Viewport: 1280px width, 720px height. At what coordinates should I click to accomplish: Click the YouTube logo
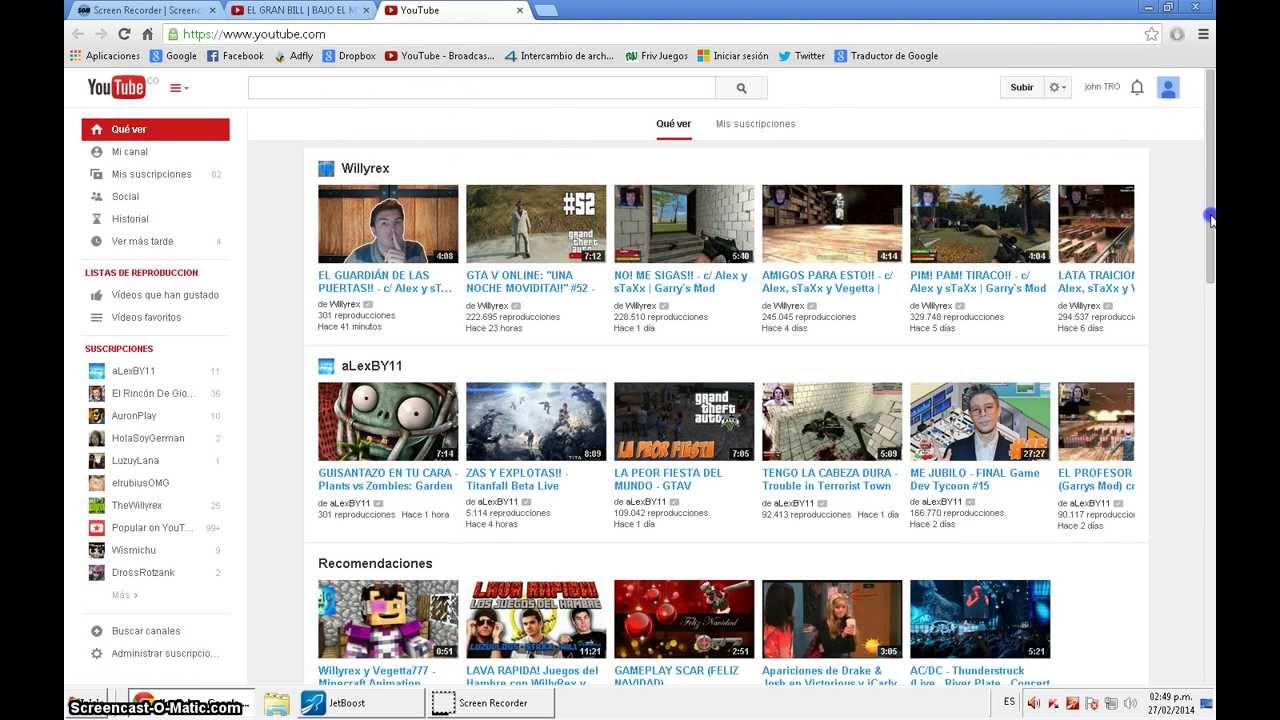118,87
